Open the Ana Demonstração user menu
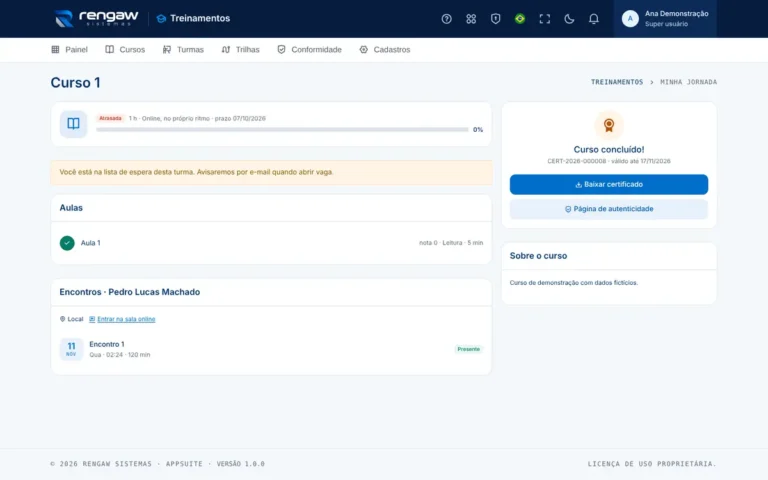Viewport: 768px width, 480px height. tap(665, 19)
